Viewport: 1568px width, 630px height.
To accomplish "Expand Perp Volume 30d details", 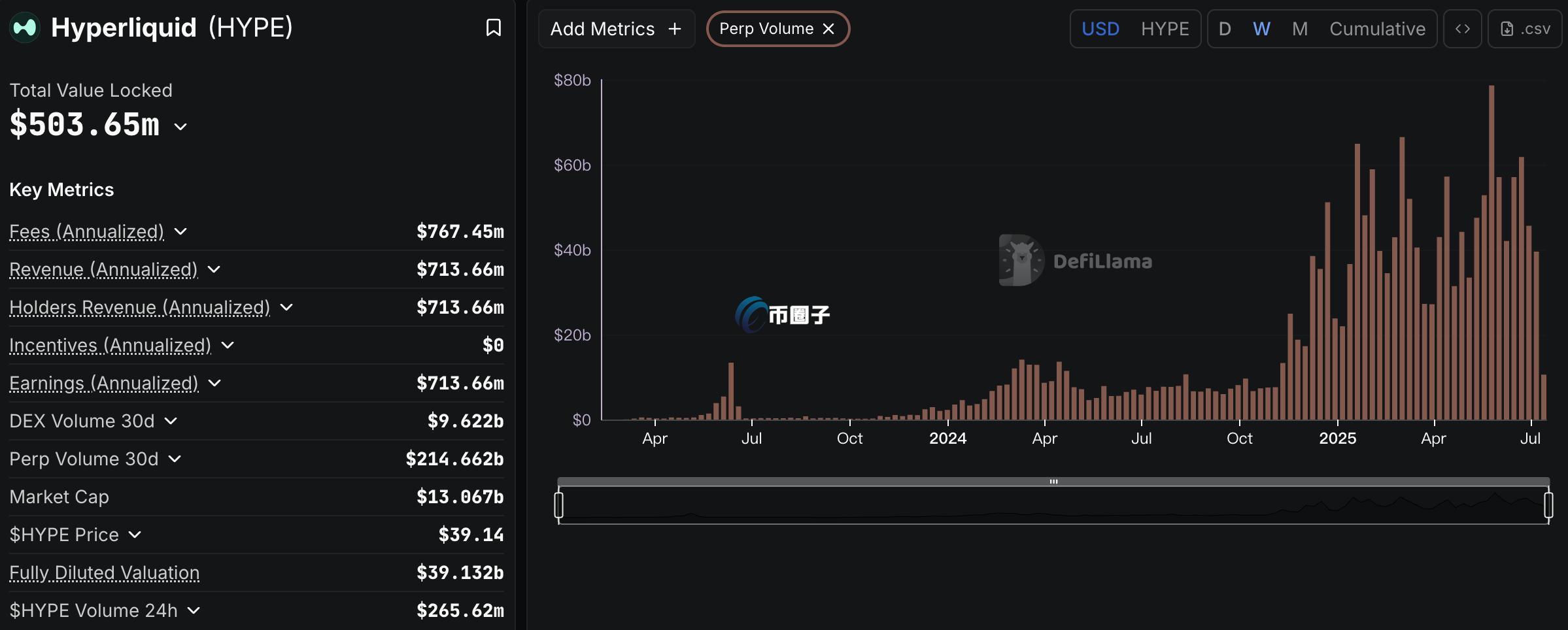I will coord(175,459).
